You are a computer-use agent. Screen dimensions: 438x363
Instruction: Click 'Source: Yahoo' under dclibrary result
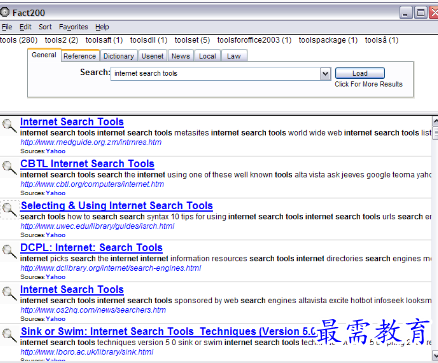[x=43, y=277]
